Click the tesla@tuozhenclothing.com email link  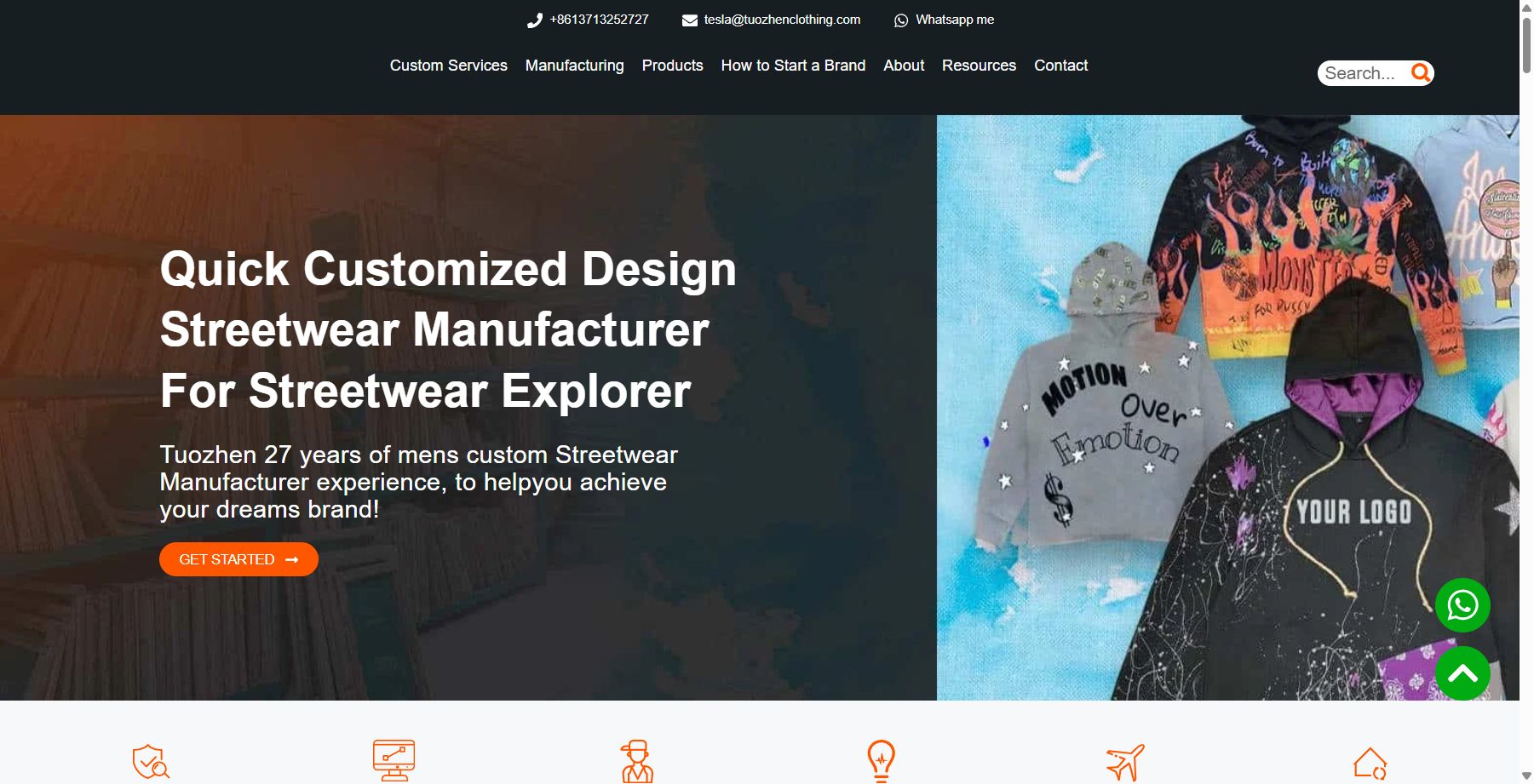(781, 20)
